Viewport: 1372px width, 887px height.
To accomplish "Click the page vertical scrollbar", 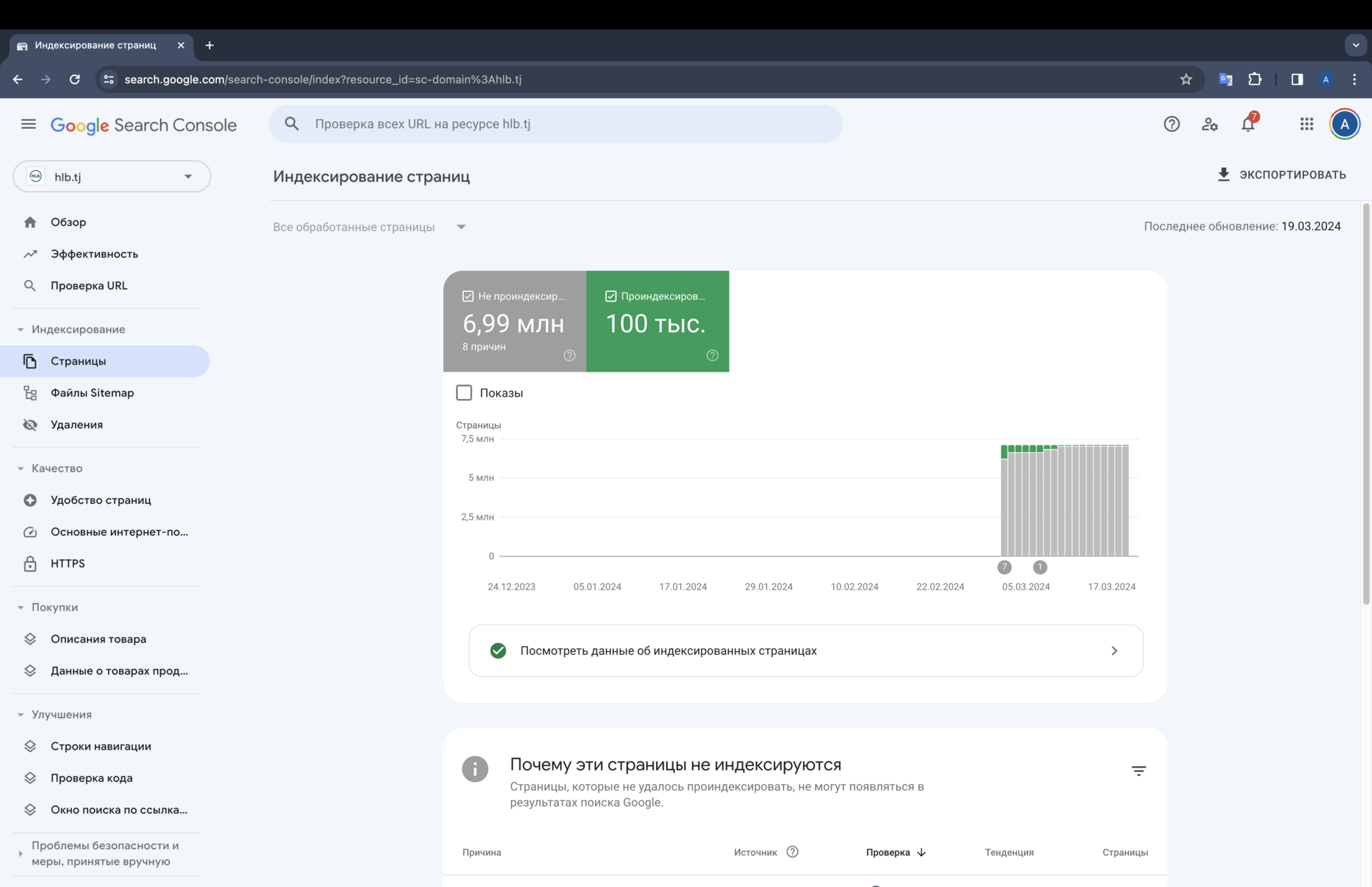I will 1366,404.
